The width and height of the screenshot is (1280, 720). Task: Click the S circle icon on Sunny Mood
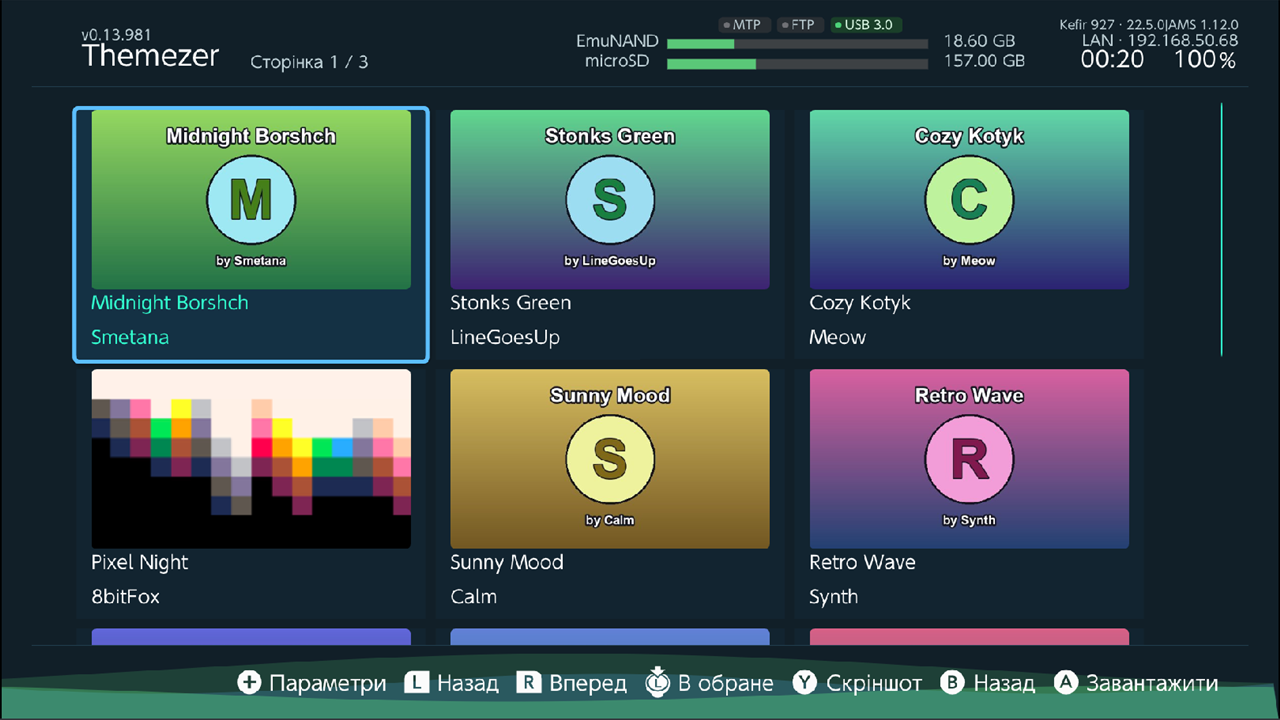click(610, 460)
